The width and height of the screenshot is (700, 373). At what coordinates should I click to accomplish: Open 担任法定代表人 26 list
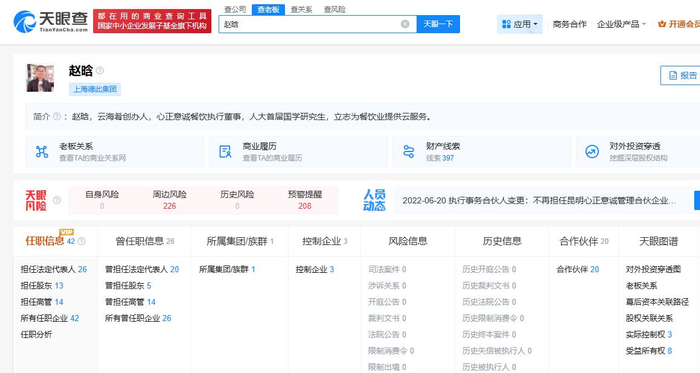[x=54, y=269]
